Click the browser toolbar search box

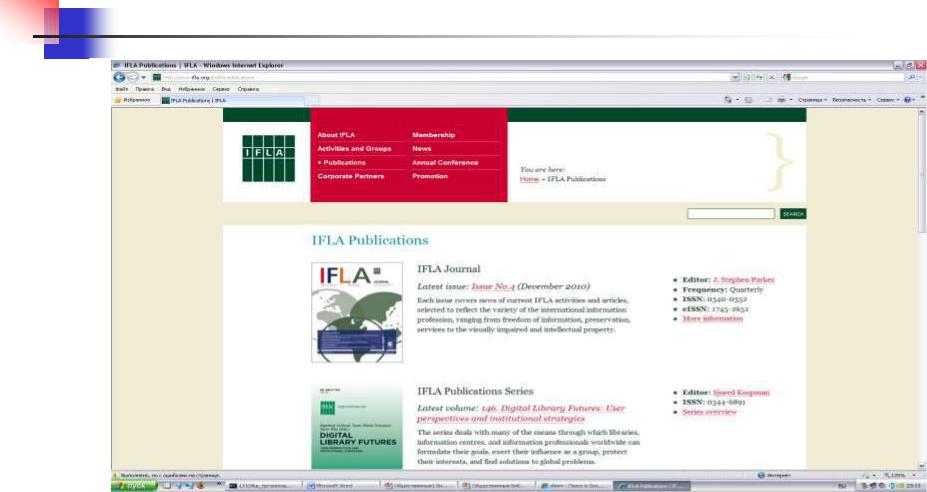(844, 77)
